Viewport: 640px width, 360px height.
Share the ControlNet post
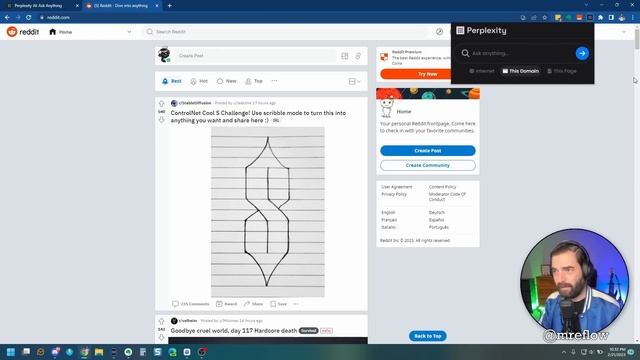click(x=253, y=304)
